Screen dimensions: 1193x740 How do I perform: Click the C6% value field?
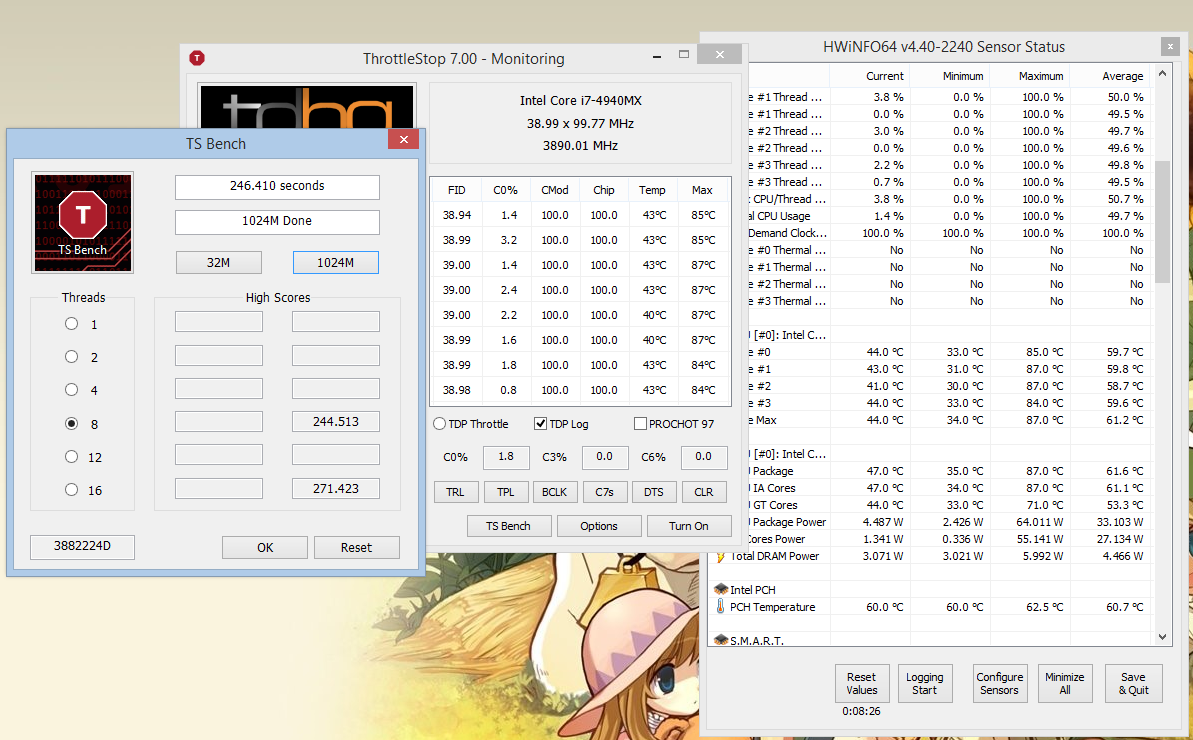704,457
